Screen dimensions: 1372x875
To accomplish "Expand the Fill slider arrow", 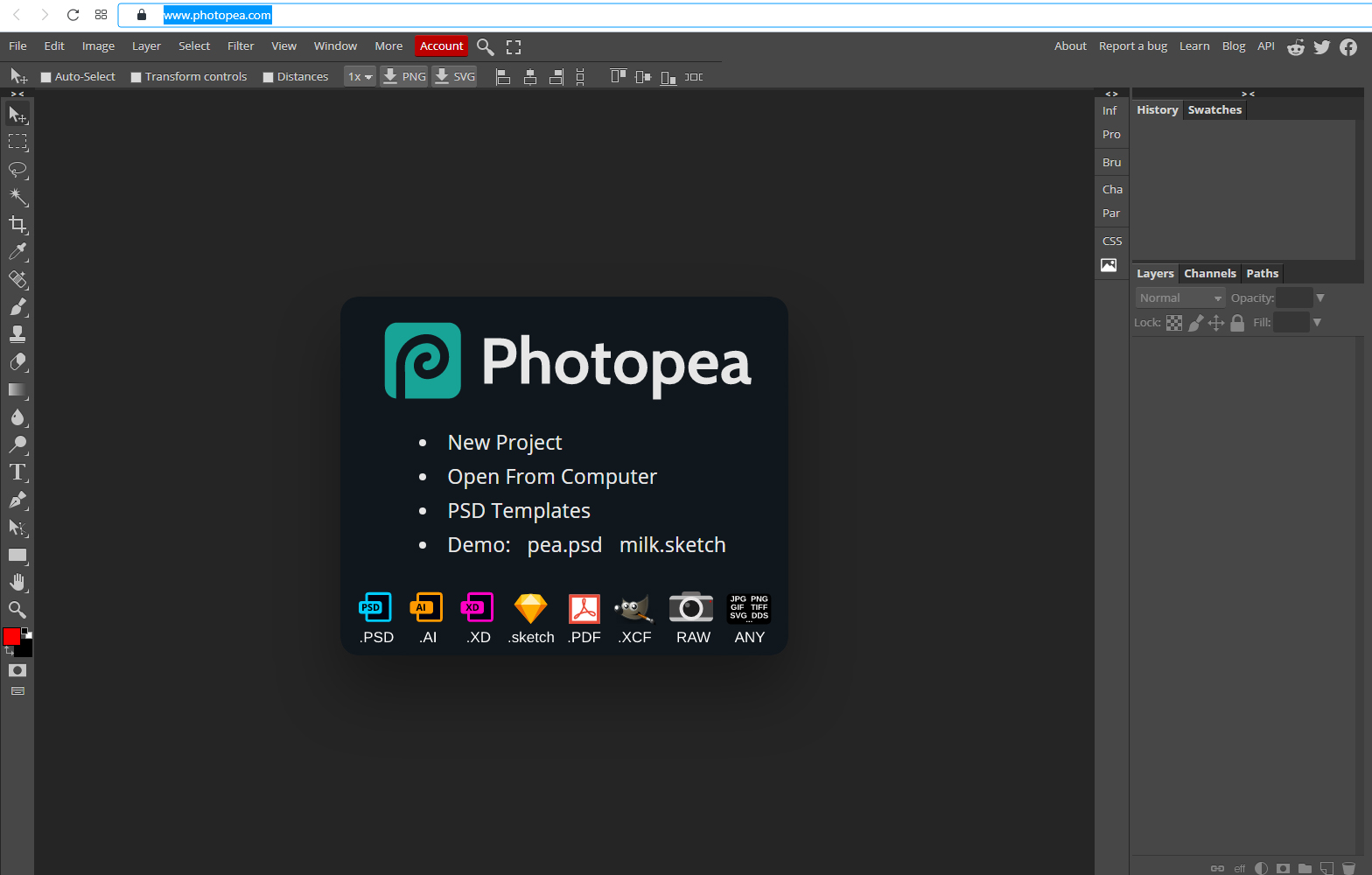I will pos(1317,323).
